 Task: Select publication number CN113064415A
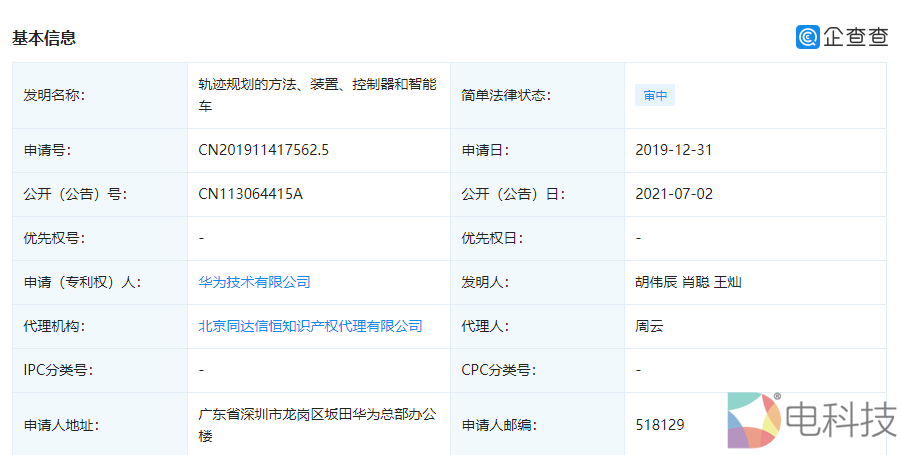(x=251, y=194)
